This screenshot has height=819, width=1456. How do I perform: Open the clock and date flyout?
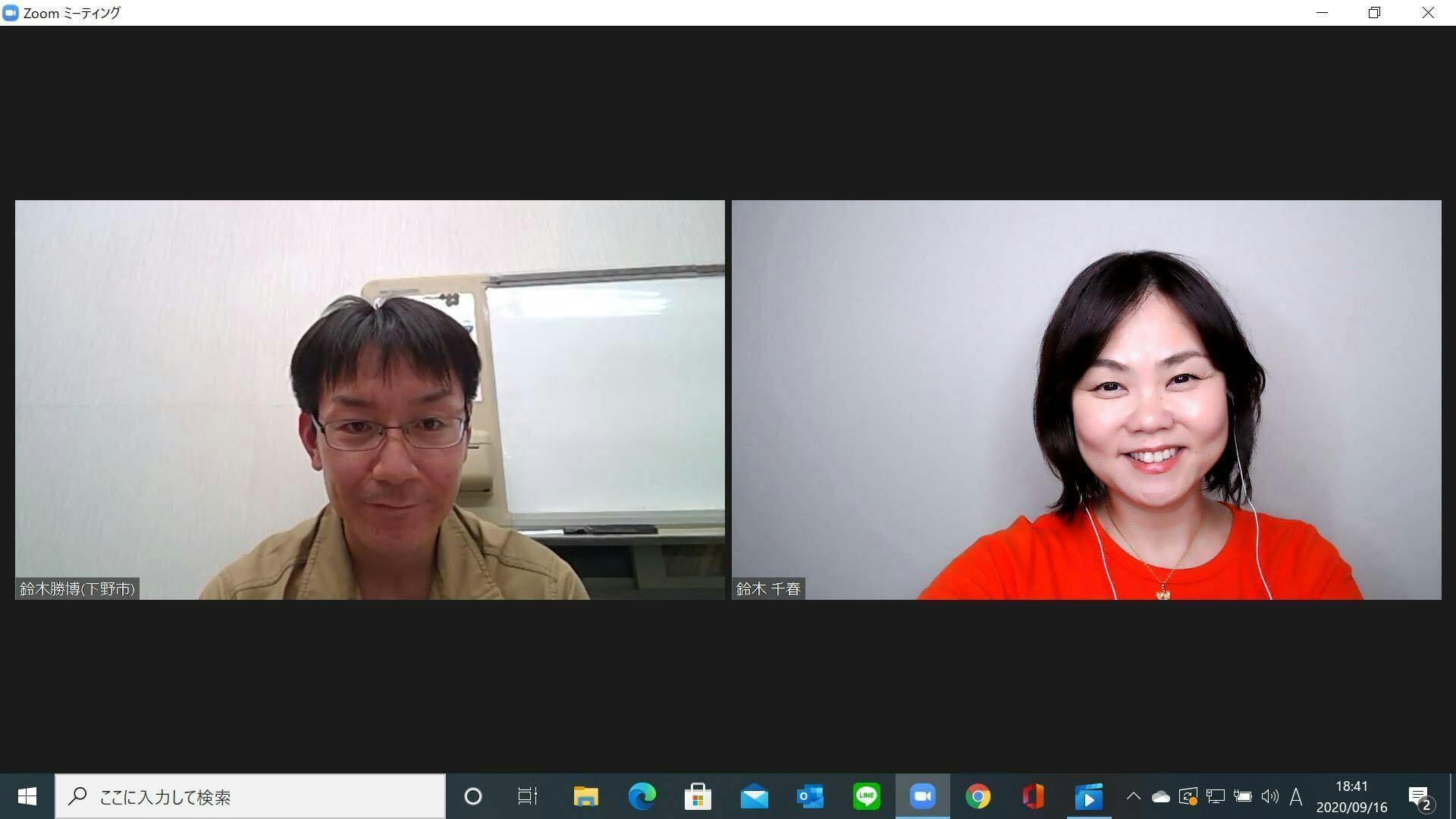point(1351,796)
